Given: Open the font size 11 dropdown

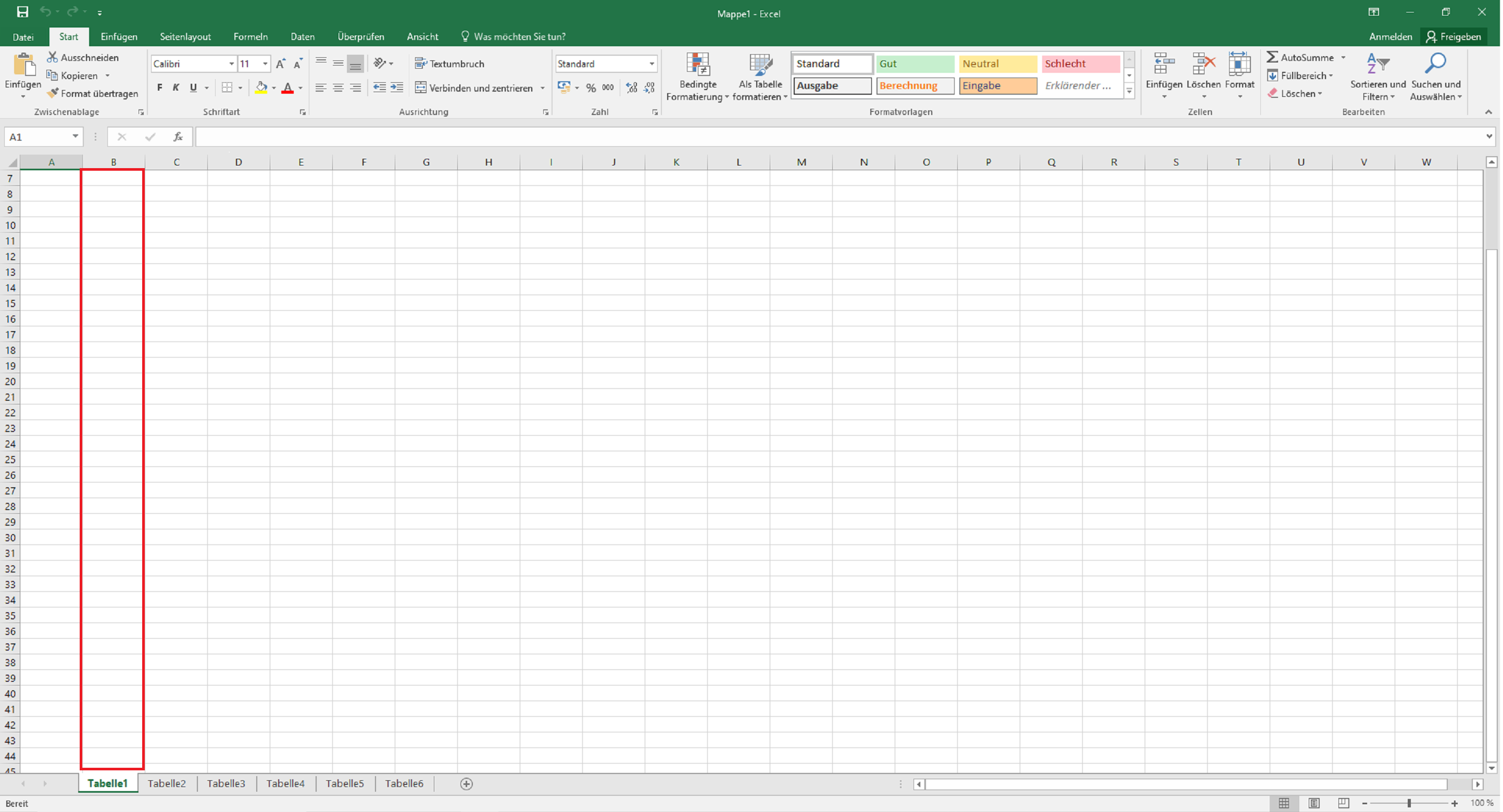Looking at the screenshot, I should [265, 64].
